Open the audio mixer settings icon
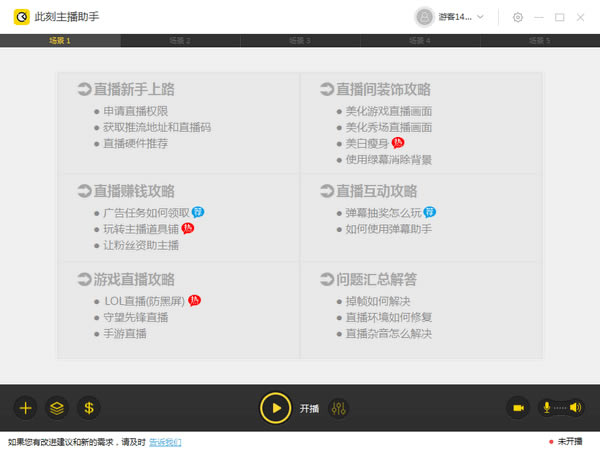The height and width of the screenshot is (452, 600). [339, 408]
